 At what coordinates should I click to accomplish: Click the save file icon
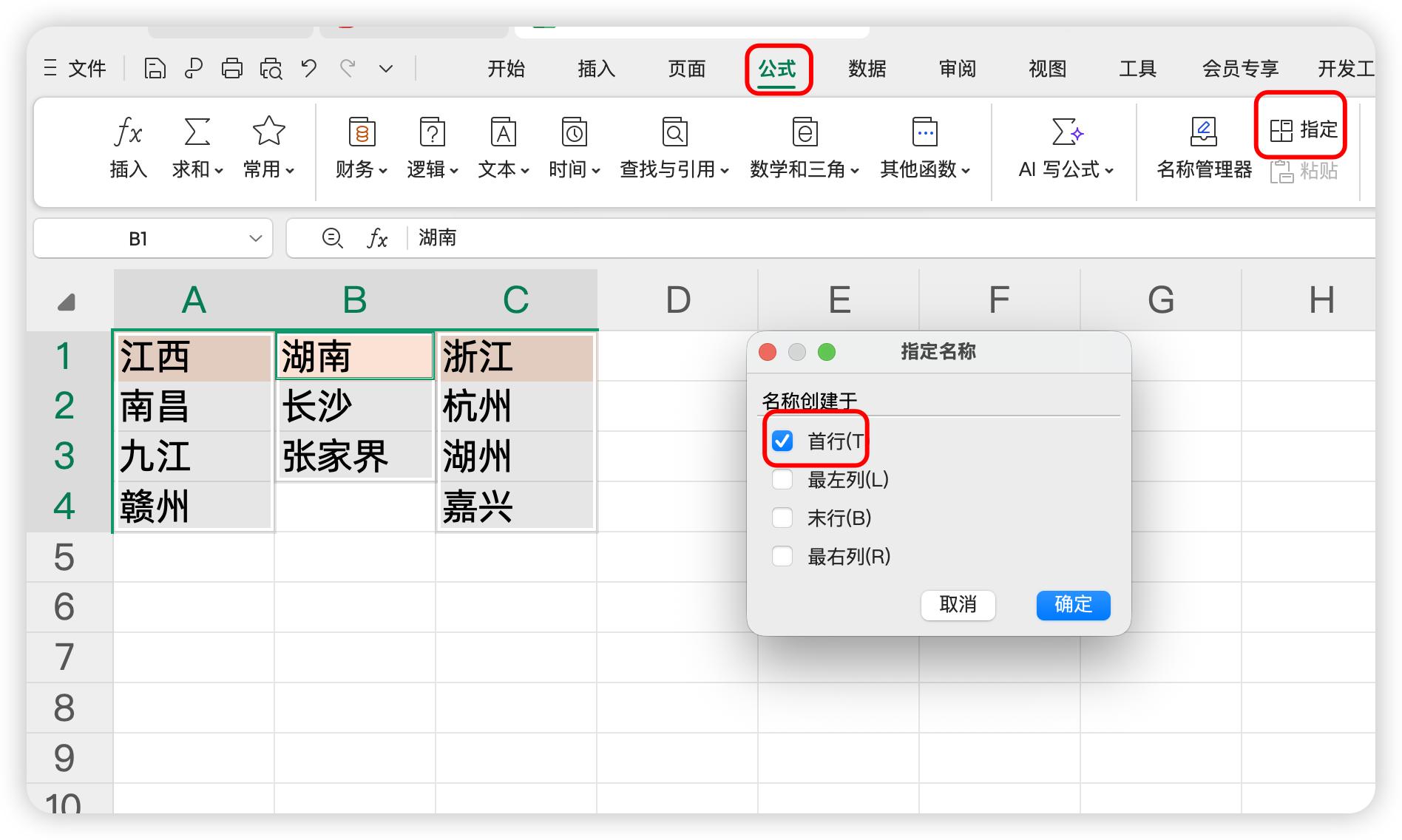(x=155, y=69)
